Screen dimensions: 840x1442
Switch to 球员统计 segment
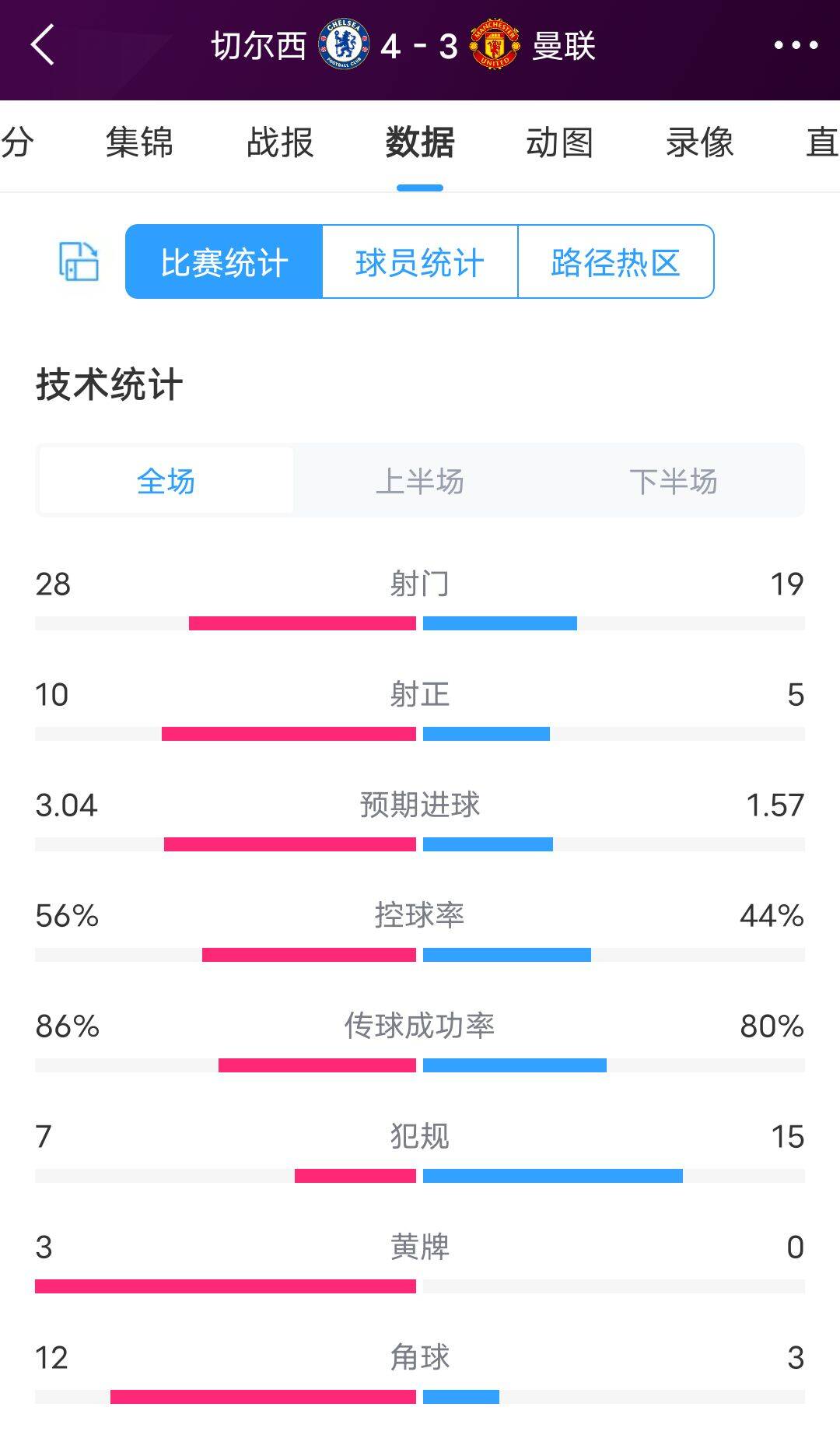pos(420,262)
